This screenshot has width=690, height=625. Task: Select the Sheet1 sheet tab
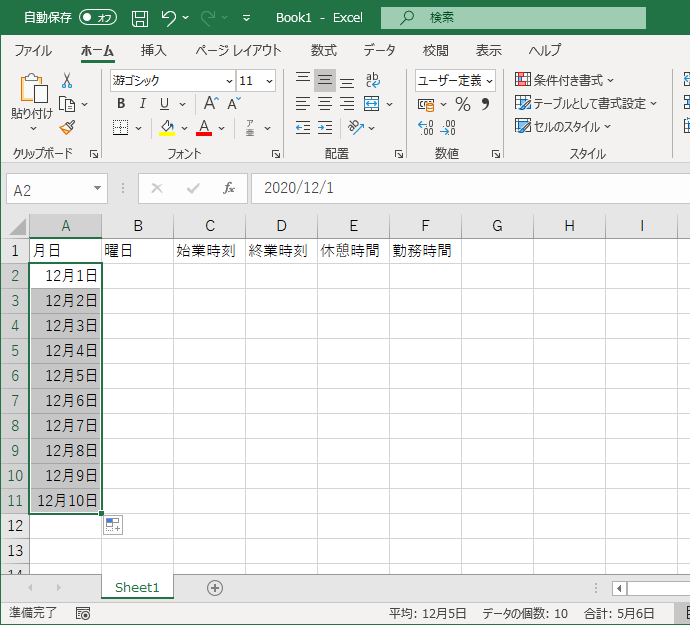point(137,587)
